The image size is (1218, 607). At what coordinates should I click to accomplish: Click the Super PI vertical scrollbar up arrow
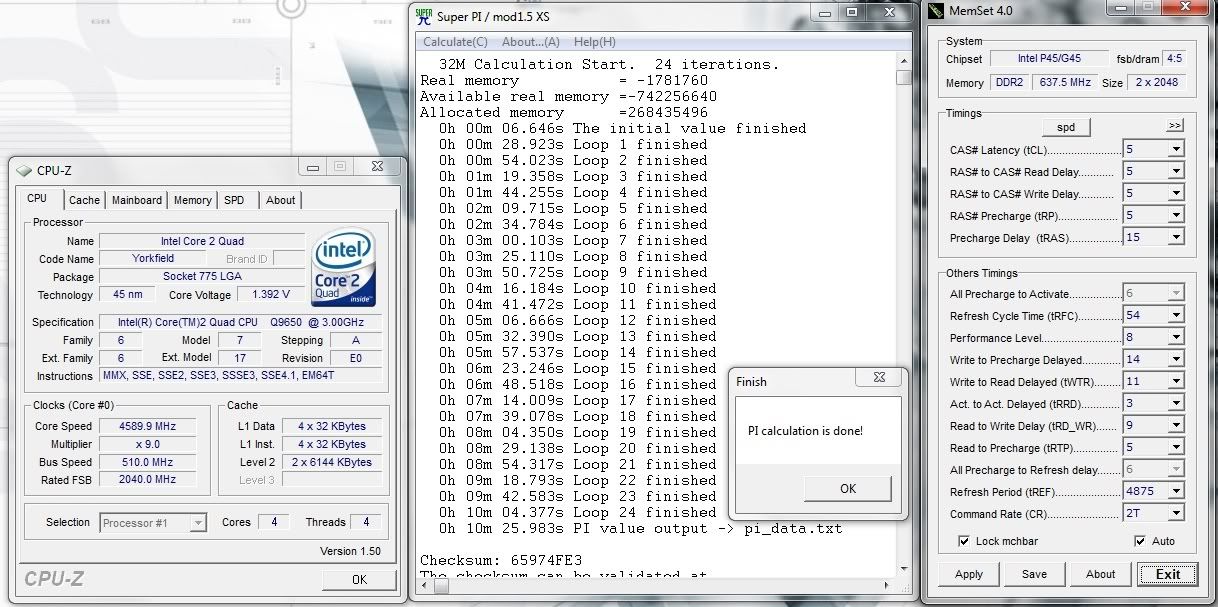pyautogui.click(x=904, y=60)
